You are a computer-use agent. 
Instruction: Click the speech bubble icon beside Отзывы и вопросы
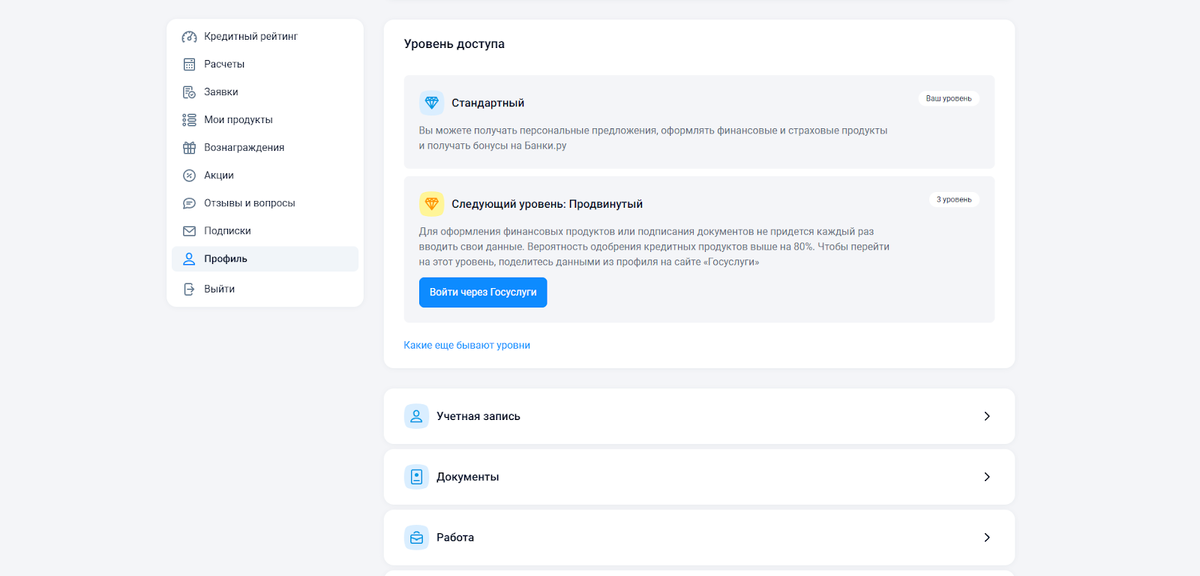(189, 203)
